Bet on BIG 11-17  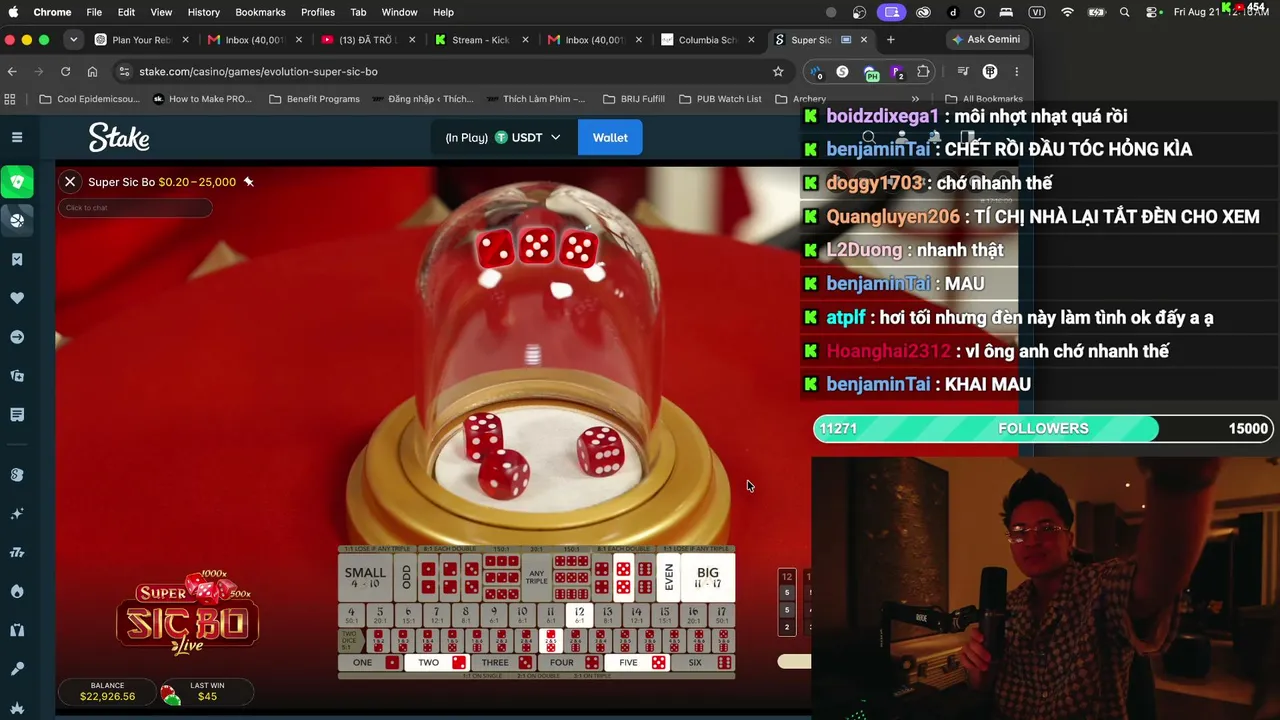tap(708, 578)
